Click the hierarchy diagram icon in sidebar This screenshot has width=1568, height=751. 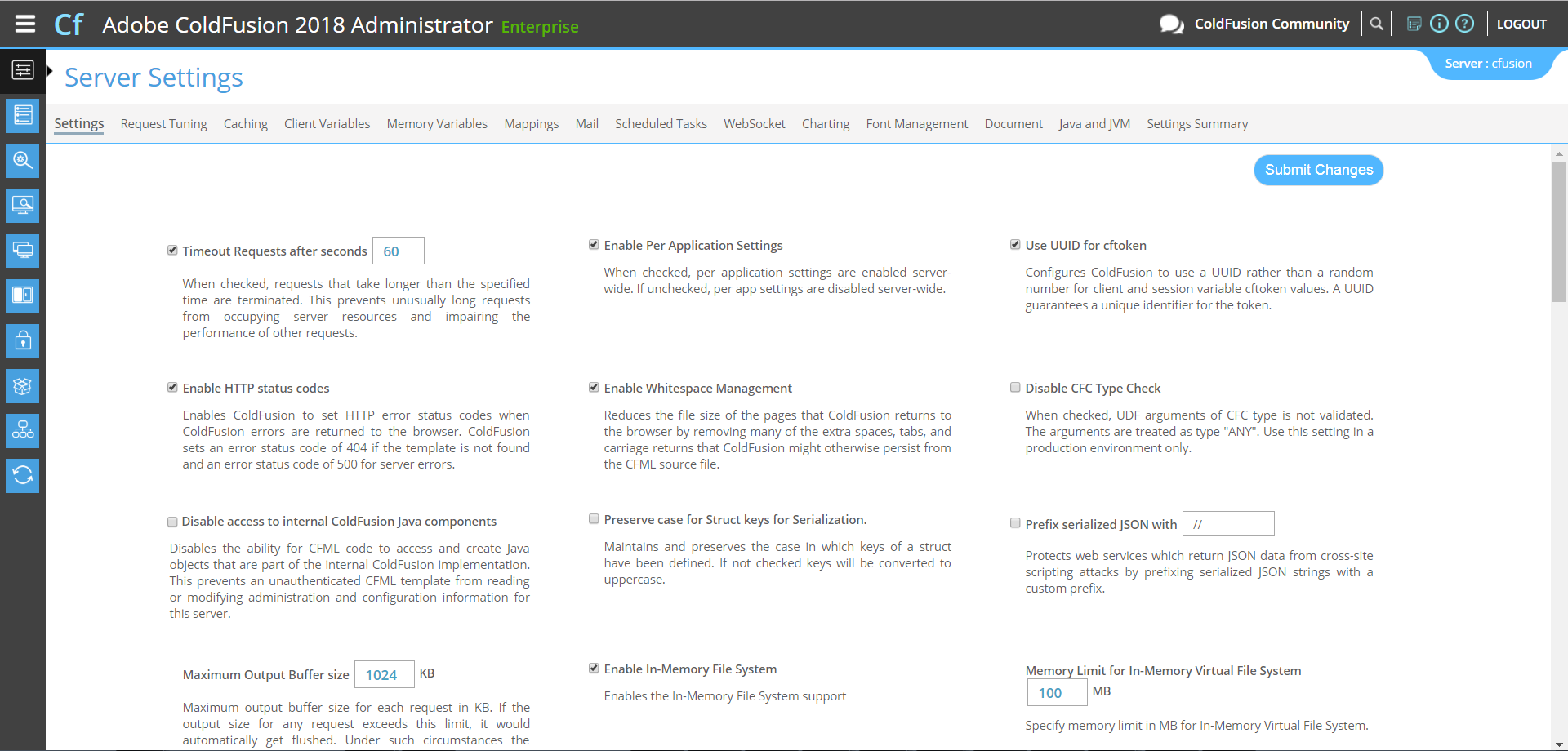pos(23,430)
